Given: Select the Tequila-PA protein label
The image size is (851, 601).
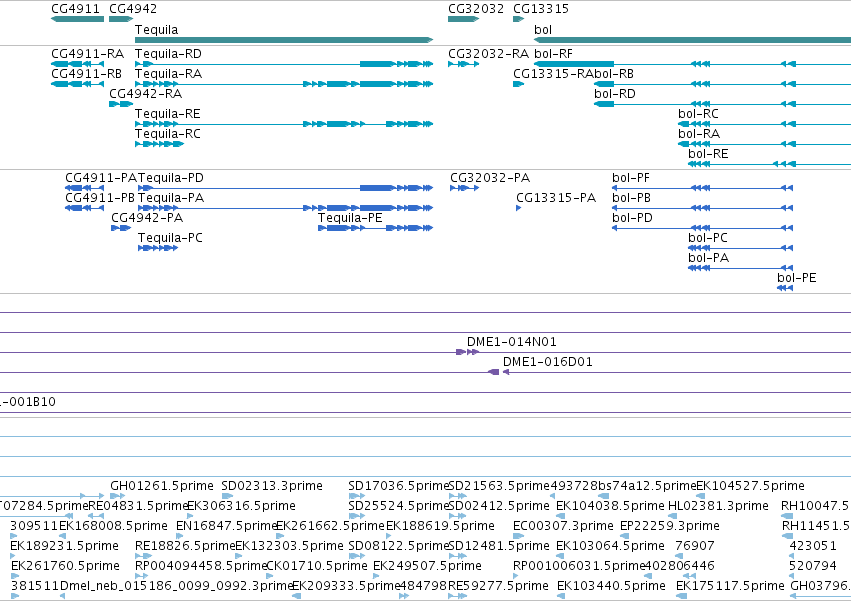Looking at the screenshot, I should [171, 198].
